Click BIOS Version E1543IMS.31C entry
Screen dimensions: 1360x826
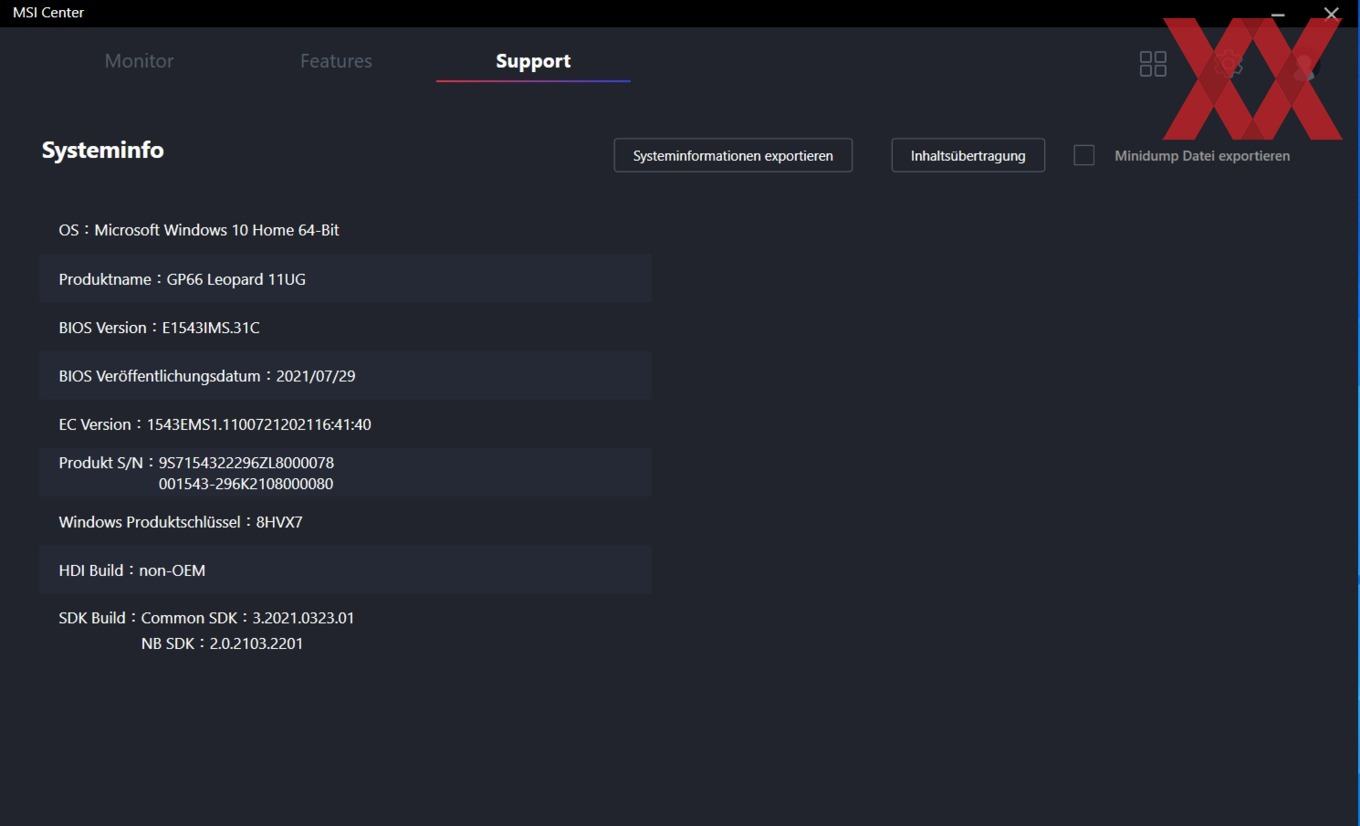pyautogui.click(x=346, y=327)
